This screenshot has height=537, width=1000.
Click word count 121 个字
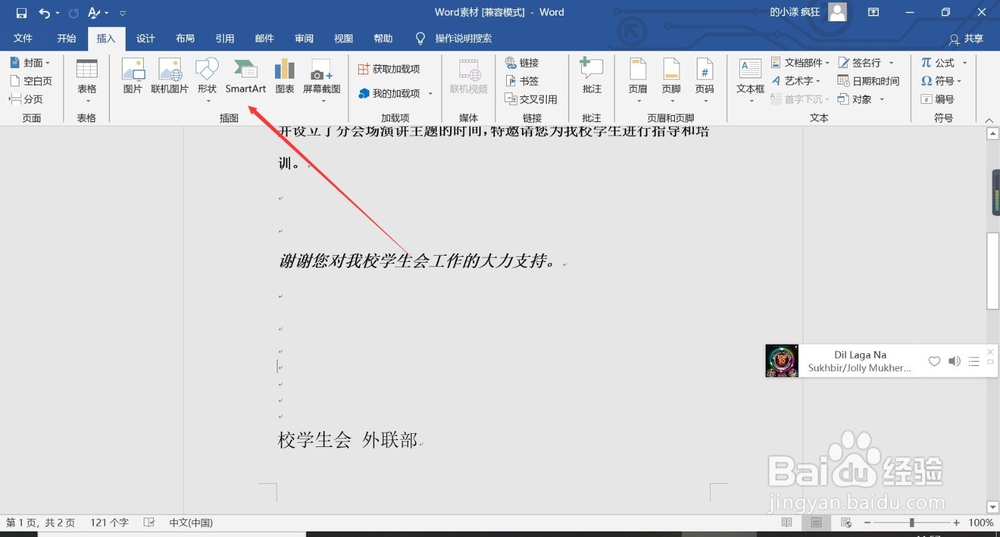(110, 522)
